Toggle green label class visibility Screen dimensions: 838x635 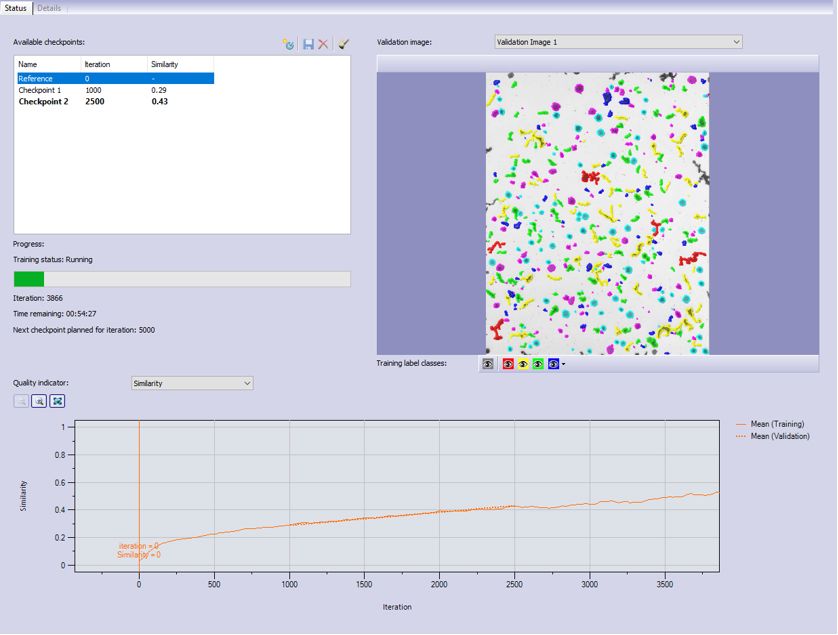[538, 364]
